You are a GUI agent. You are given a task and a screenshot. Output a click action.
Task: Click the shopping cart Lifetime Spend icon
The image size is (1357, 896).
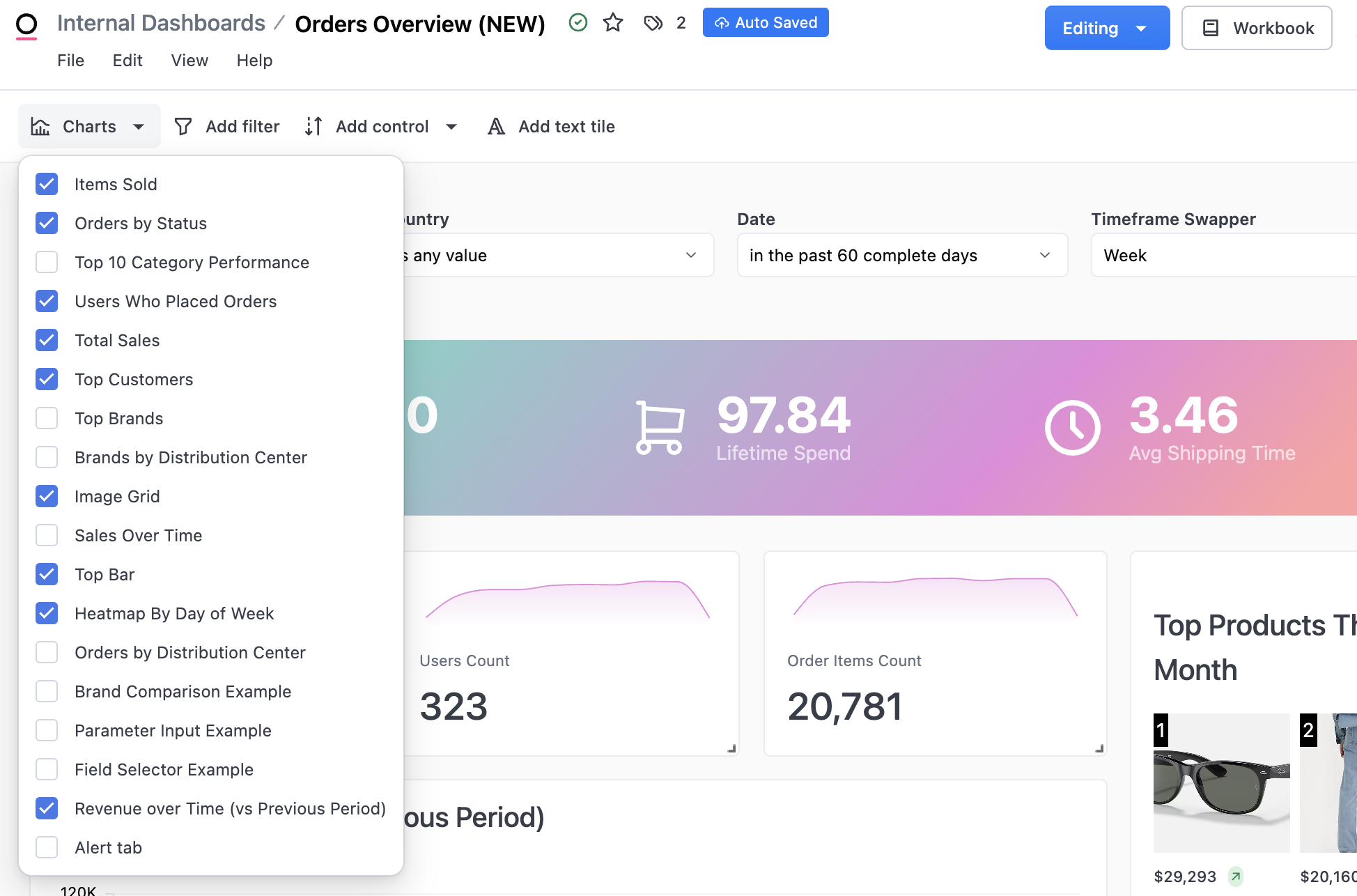pyautogui.click(x=659, y=427)
